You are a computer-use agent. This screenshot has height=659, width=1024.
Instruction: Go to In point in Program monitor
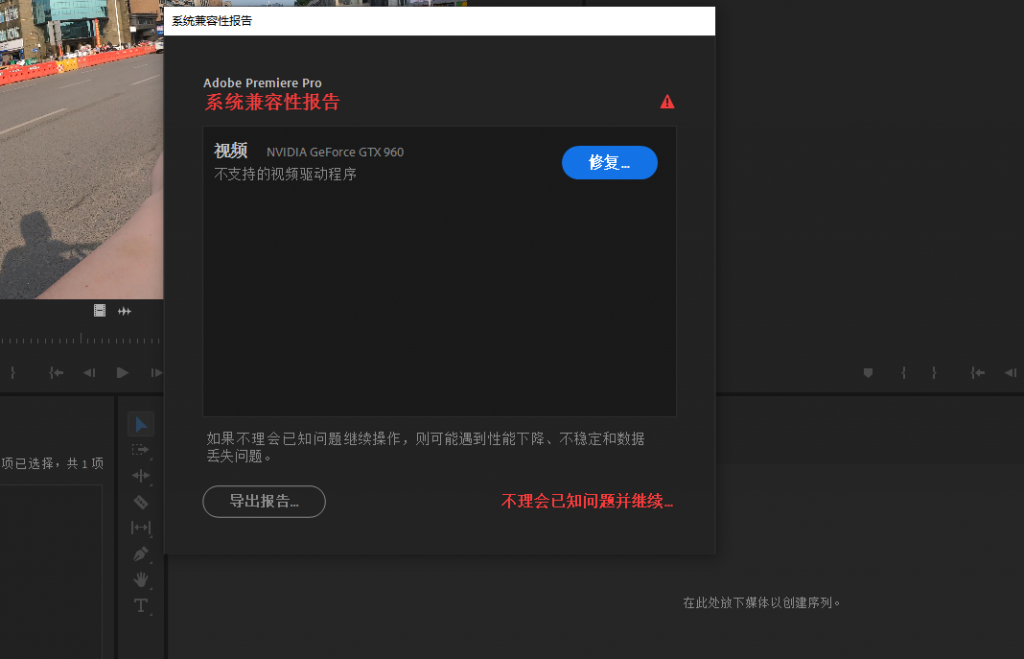(x=977, y=372)
